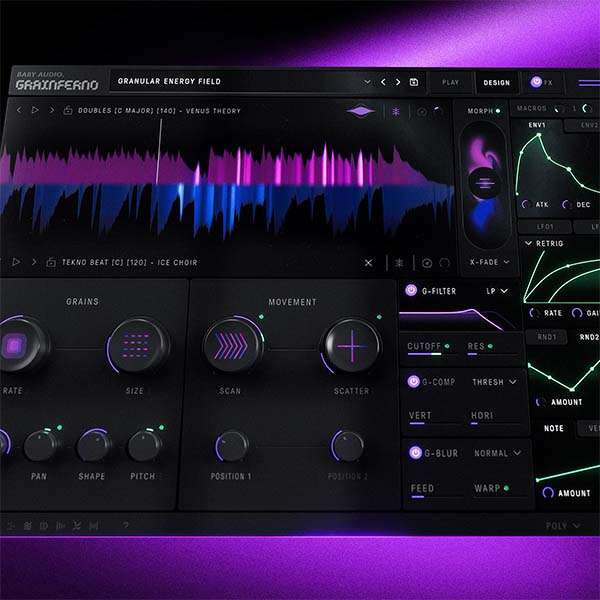The image size is (600, 600).
Task: Open the G-FILTER LP type dropdown
Action: pyautogui.click(x=497, y=291)
